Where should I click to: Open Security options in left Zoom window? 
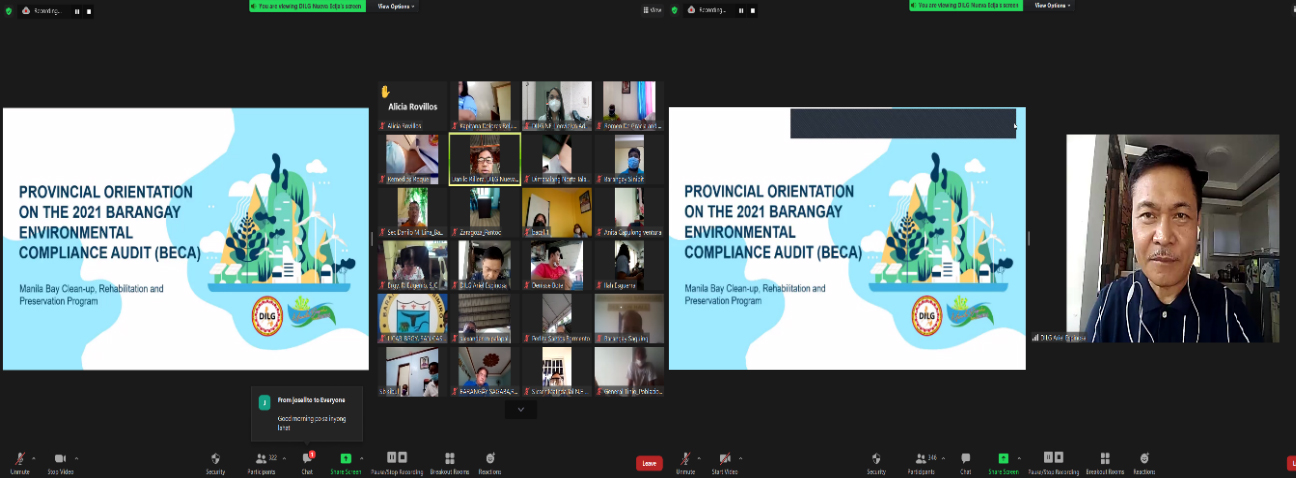click(215, 461)
